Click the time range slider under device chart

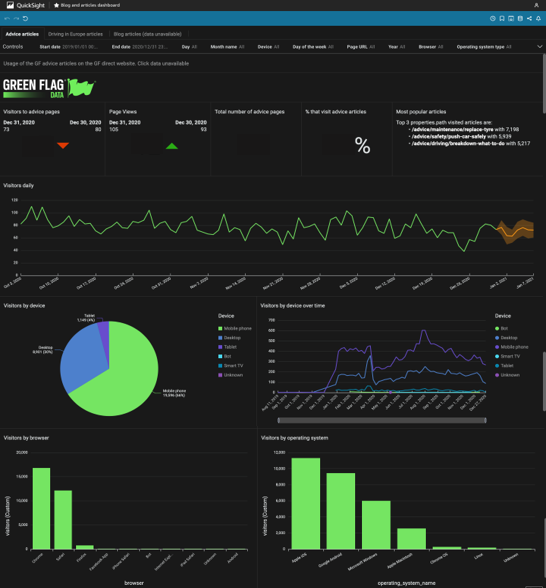382,421
